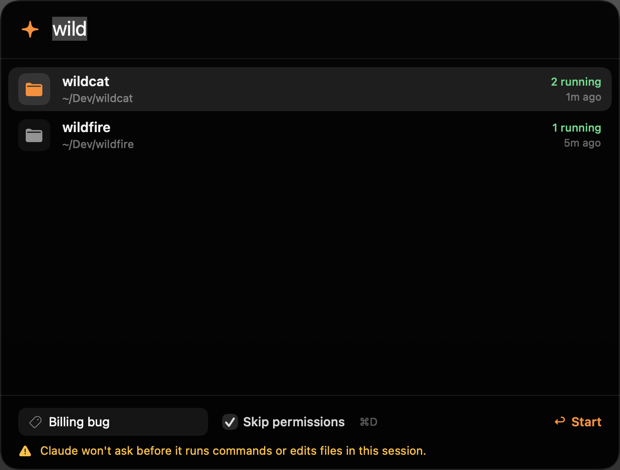Click the ~/Dev/wildcat path text

pos(97,98)
